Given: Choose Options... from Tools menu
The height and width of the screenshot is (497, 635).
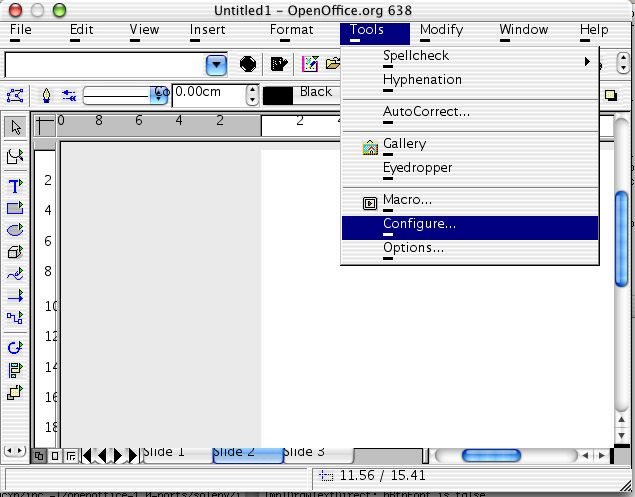Looking at the screenshot, I should [470, 251].
